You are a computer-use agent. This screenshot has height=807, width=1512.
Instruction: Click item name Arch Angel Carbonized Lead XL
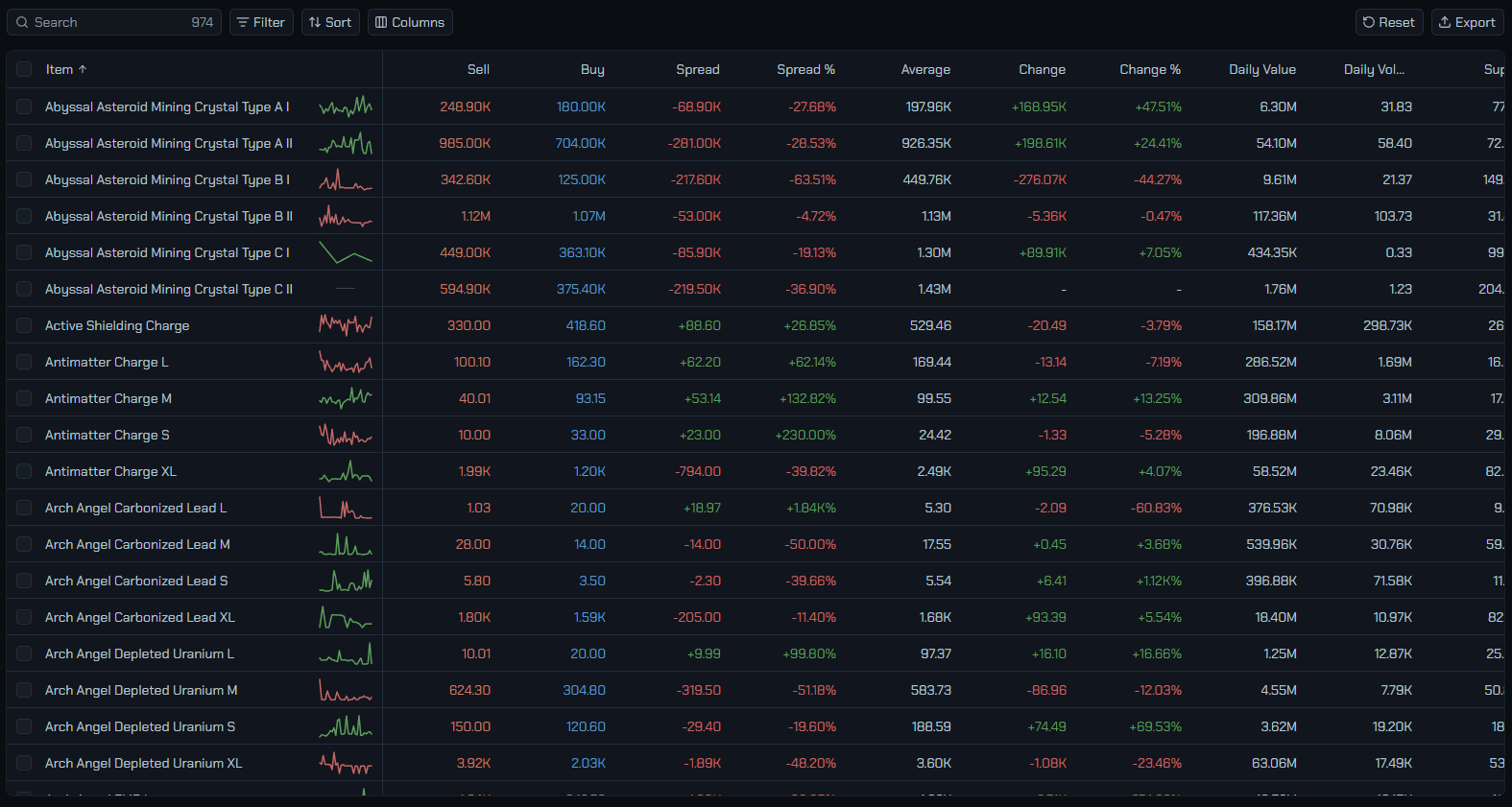tap(140, 617)
